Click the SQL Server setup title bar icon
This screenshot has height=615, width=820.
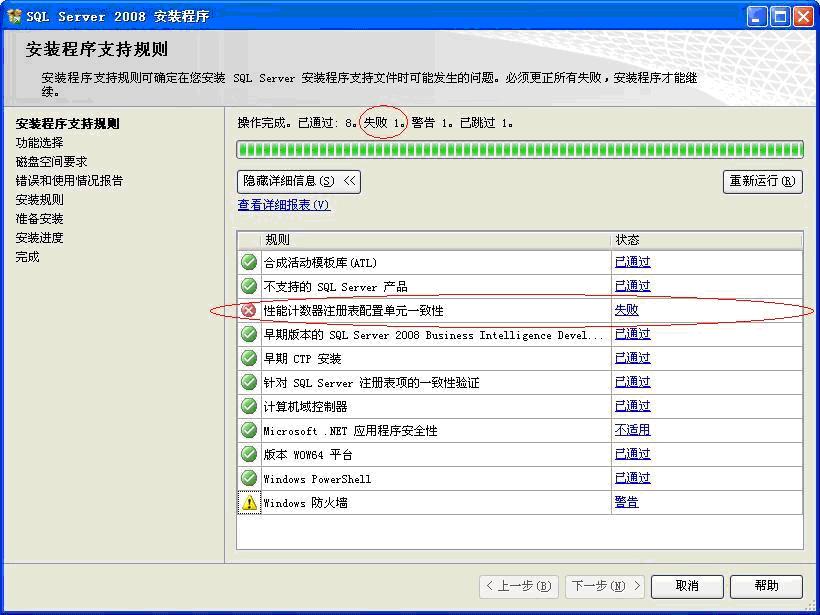pyautogui.click(x=15, y=16)
